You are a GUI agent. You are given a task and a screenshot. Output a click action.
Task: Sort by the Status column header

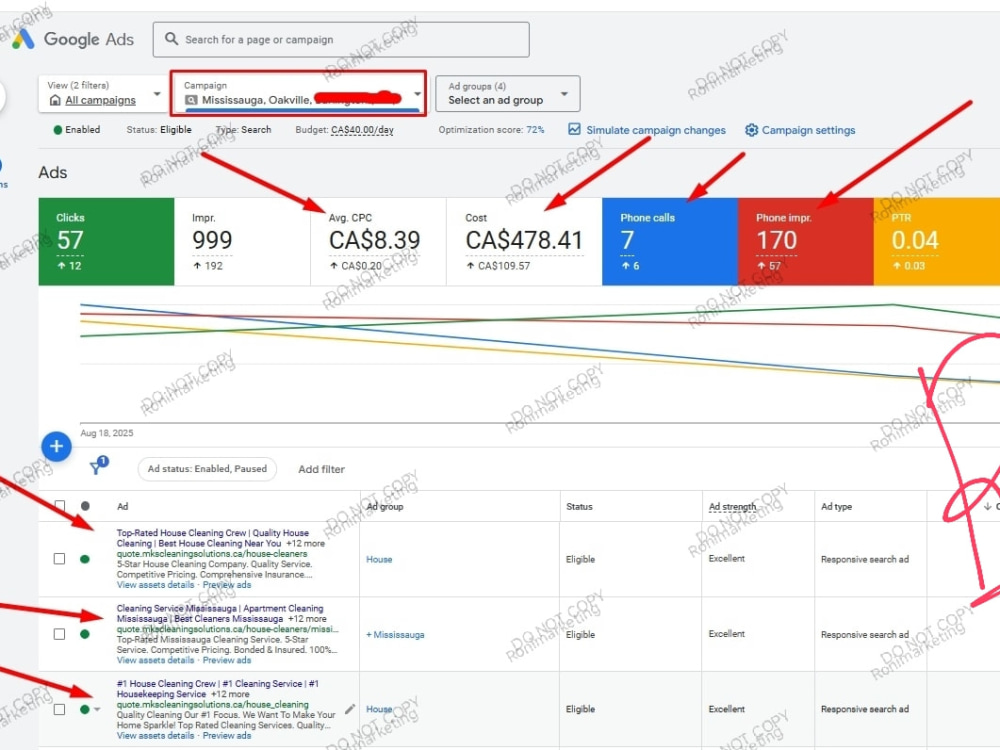579,506
